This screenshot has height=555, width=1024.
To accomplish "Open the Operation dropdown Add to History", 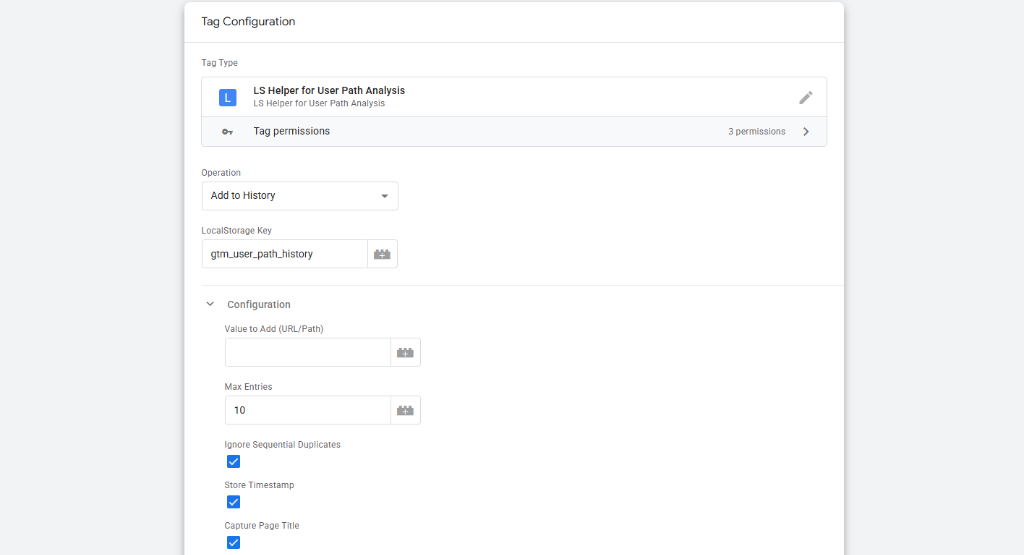I will 300,196.
